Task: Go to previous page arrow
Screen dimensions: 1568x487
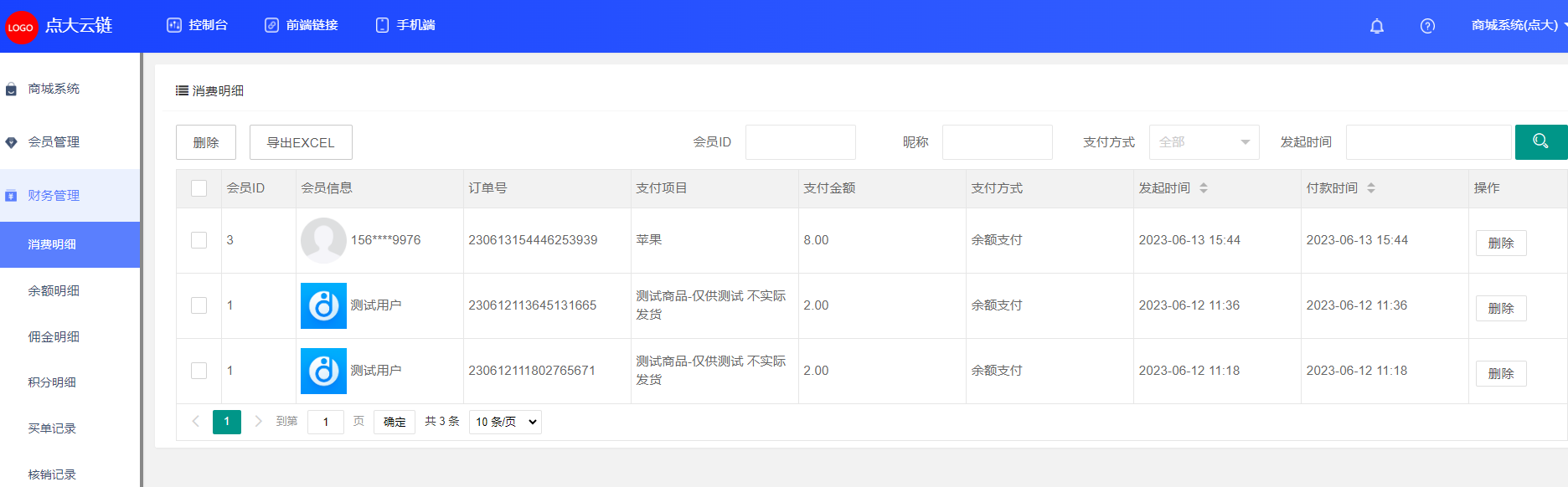Action: pos(195,422)
